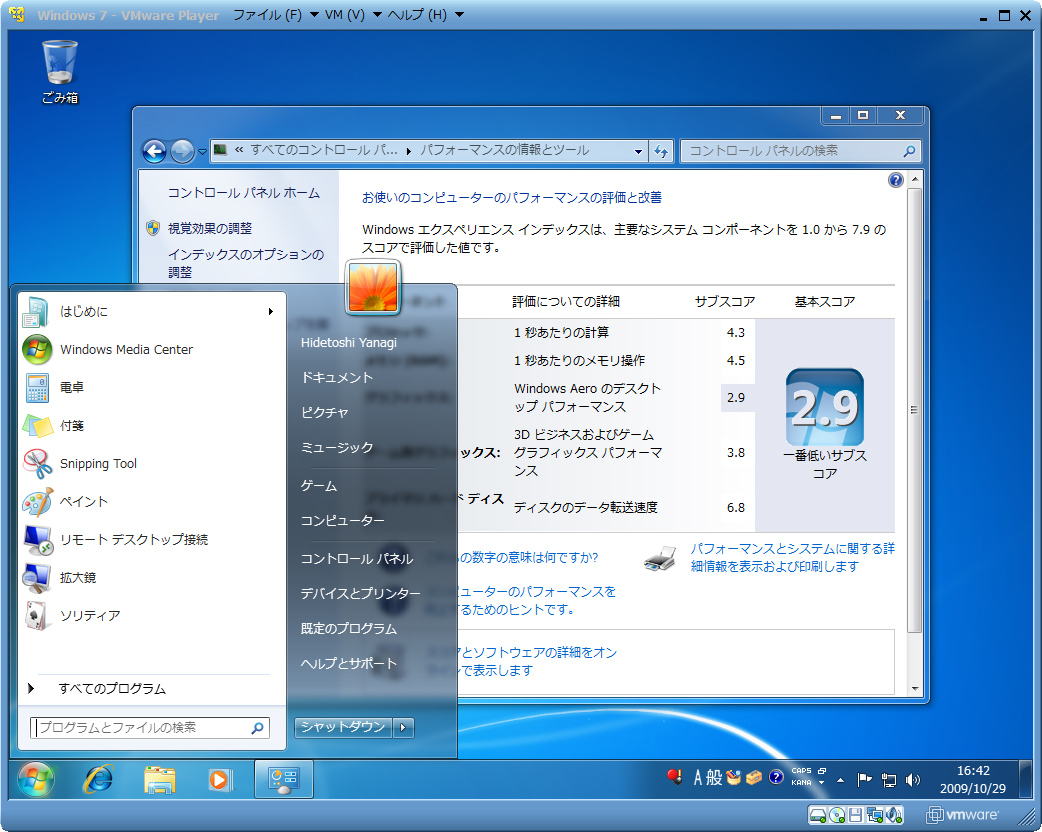The height and width of the screenshot is (832, 1042).
Task: Click the VMware CD/DVD device status icon
Action: pyautogui.click(x=836, y=815)
